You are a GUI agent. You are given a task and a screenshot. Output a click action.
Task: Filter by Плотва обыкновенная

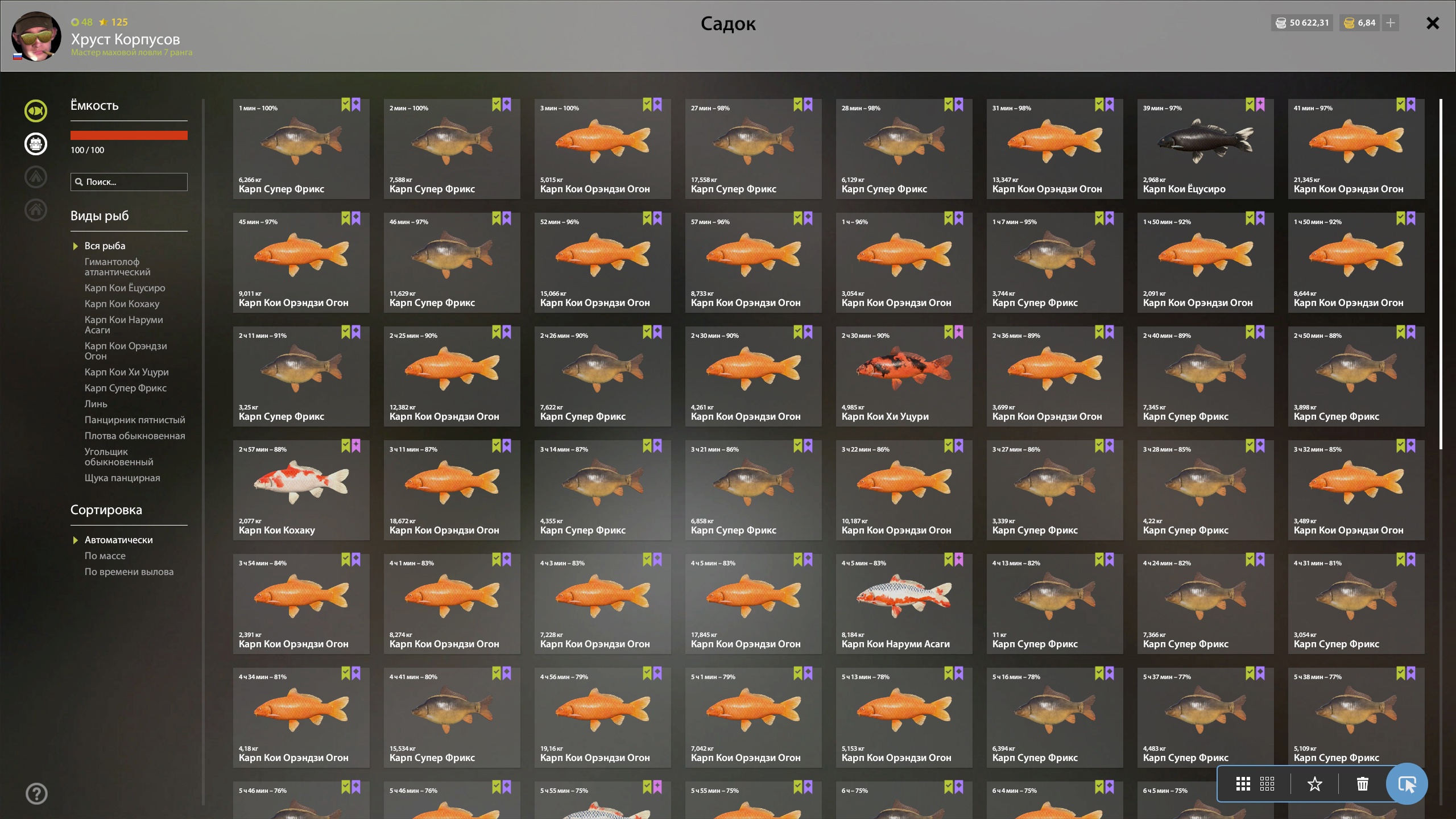click(135, 436)
